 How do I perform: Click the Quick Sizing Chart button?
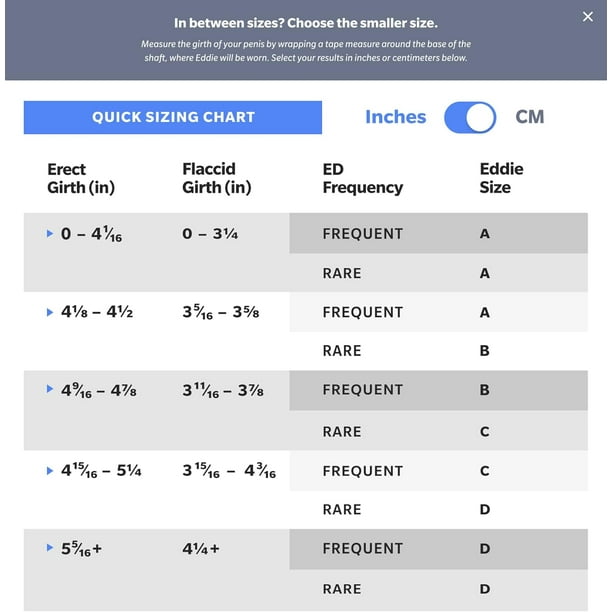(x=173, y=117)
